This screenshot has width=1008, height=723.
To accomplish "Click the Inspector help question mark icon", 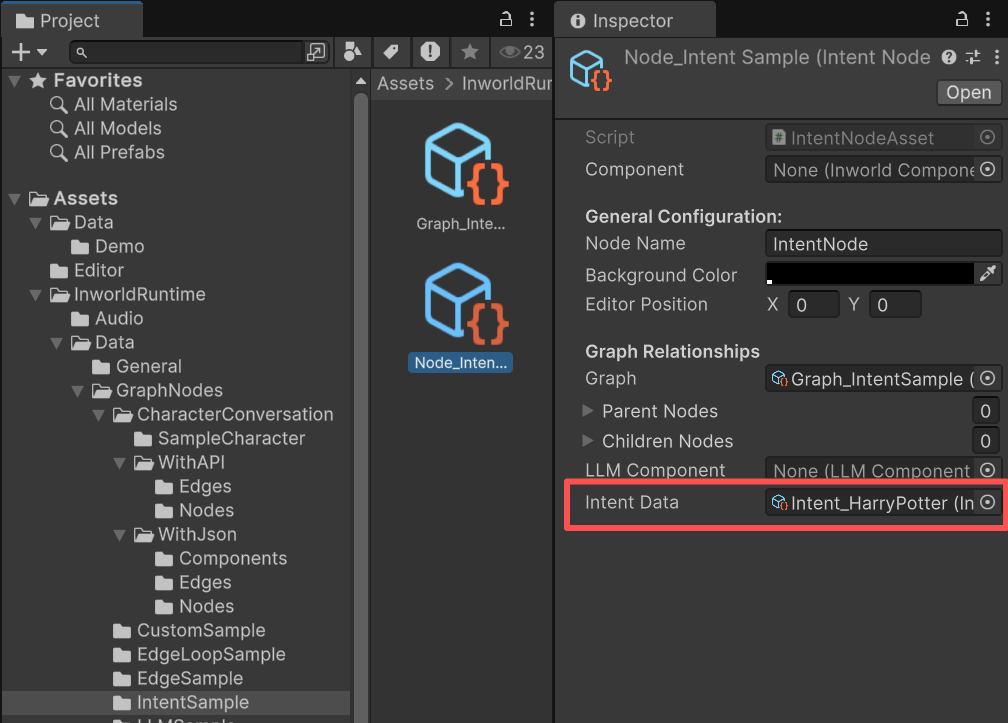I will click(x=947, y=58).
